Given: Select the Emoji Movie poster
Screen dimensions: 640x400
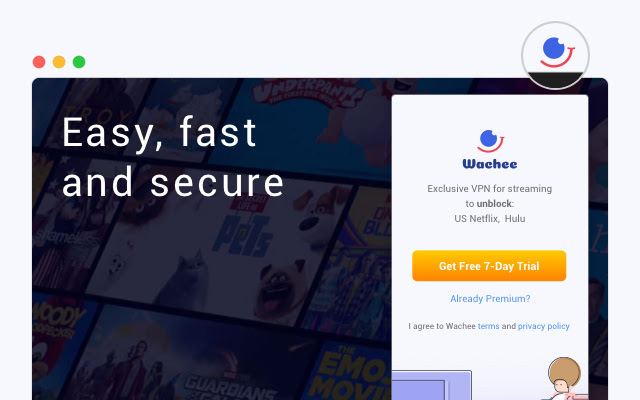Looking at the screenshot, I should coord(351,371).
